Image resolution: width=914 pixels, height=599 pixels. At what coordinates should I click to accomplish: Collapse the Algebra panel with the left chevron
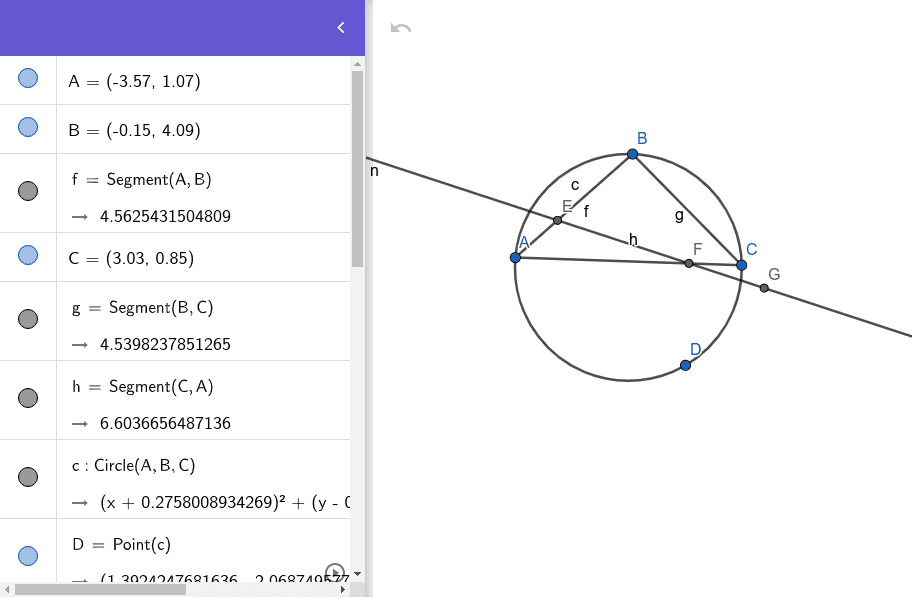[339, 28]
